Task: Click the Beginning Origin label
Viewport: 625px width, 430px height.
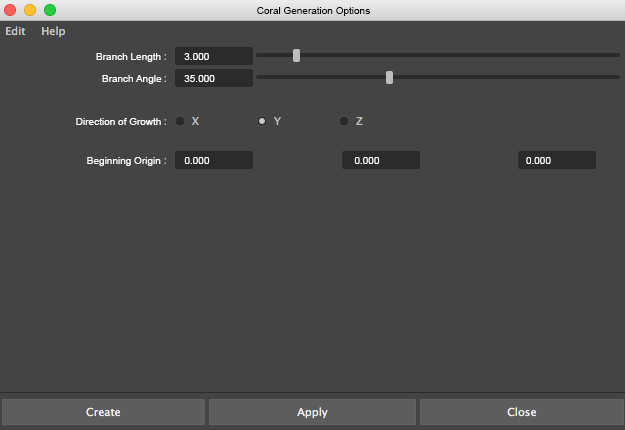Action: 126,161
